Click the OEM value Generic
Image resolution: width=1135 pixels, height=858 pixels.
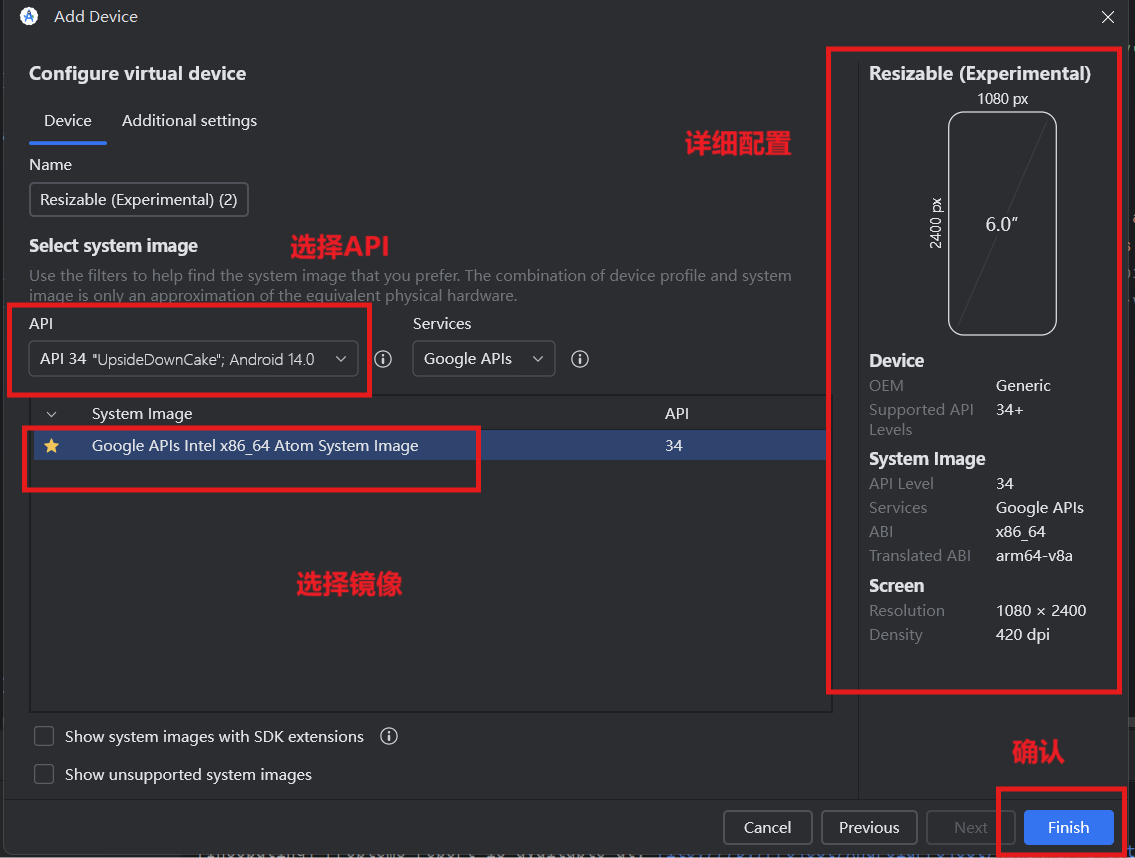1023,386
